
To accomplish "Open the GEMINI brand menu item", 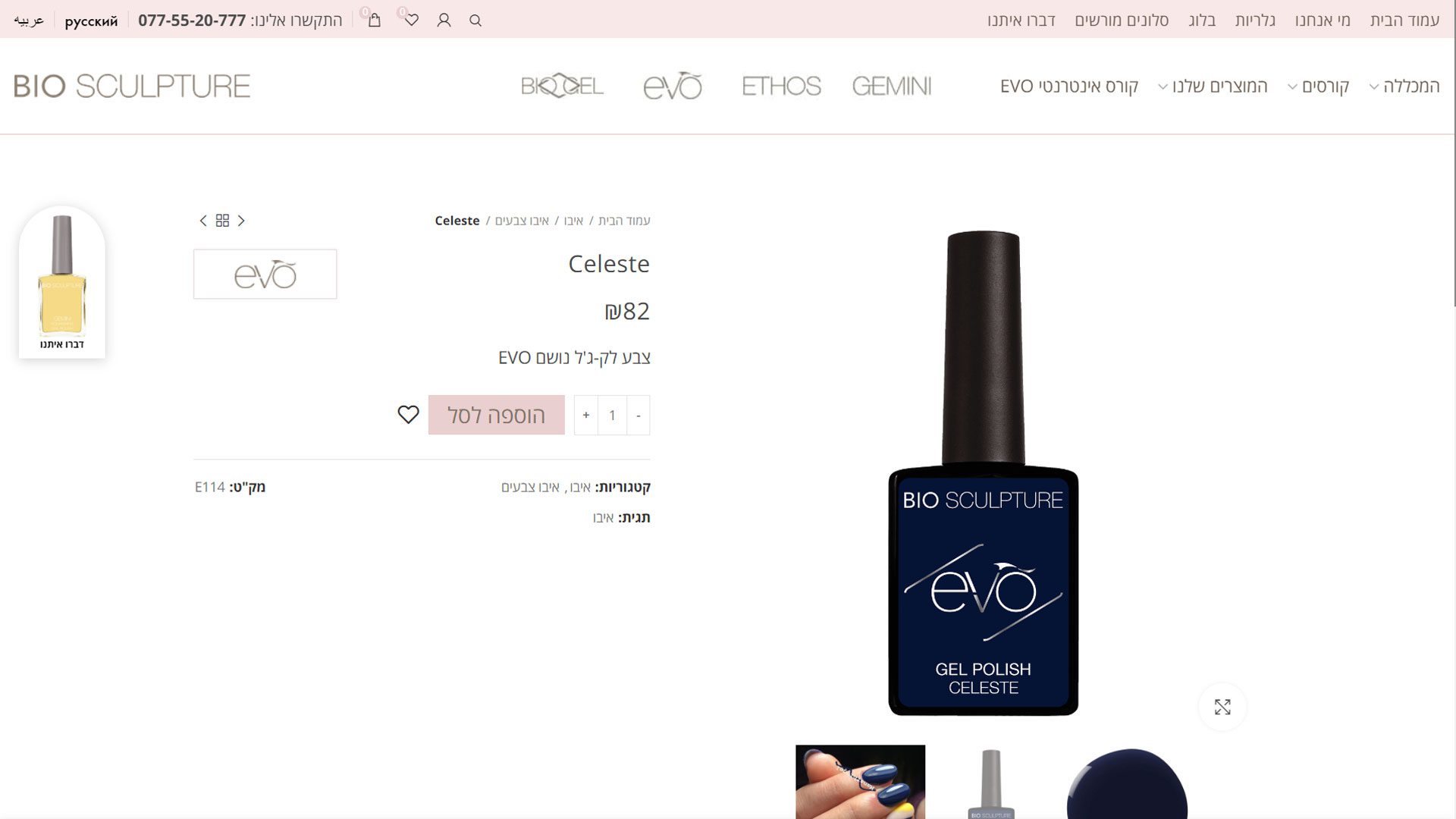I will click(891, 86).
